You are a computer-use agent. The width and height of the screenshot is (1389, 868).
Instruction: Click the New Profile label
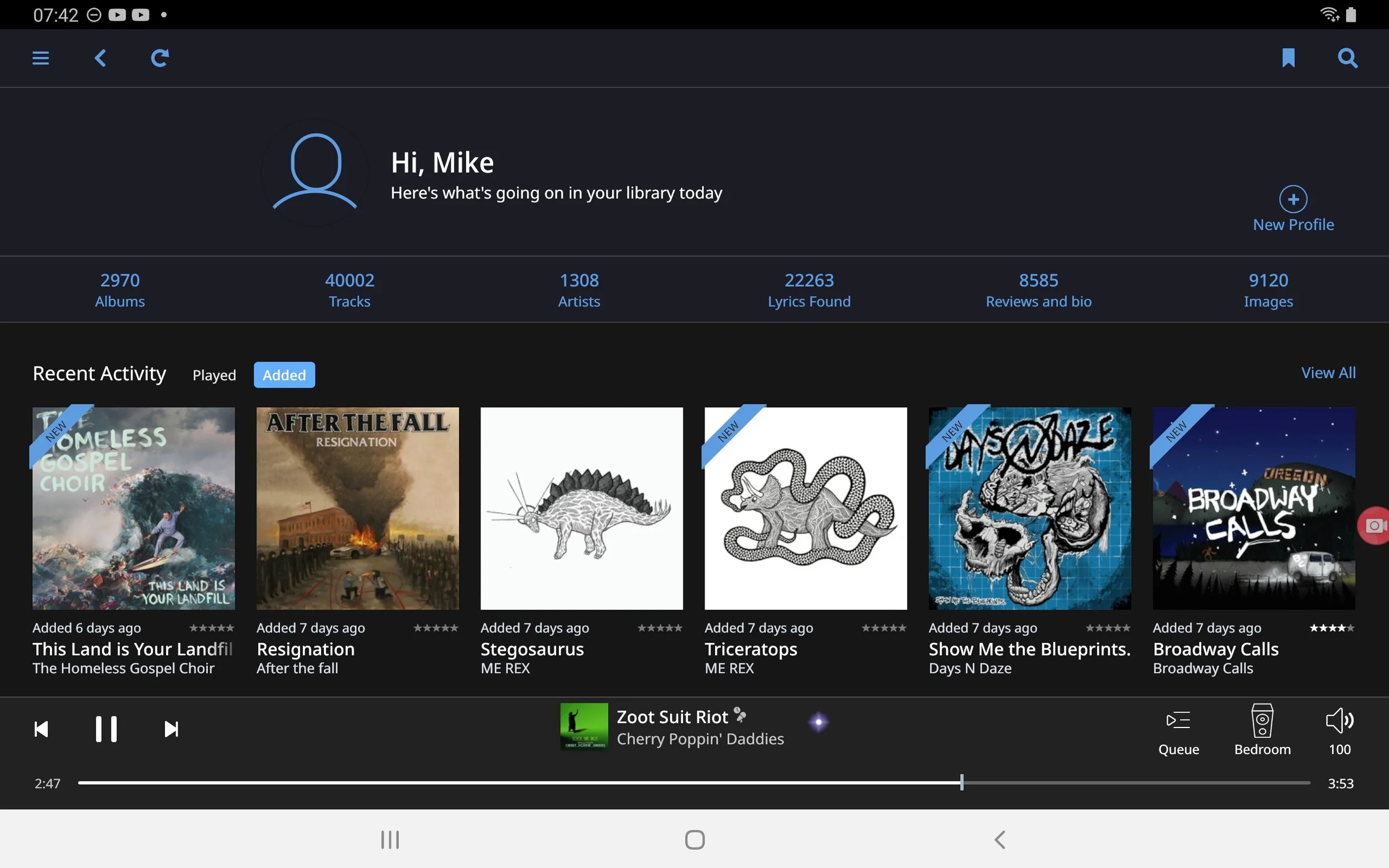point(1293,224)
